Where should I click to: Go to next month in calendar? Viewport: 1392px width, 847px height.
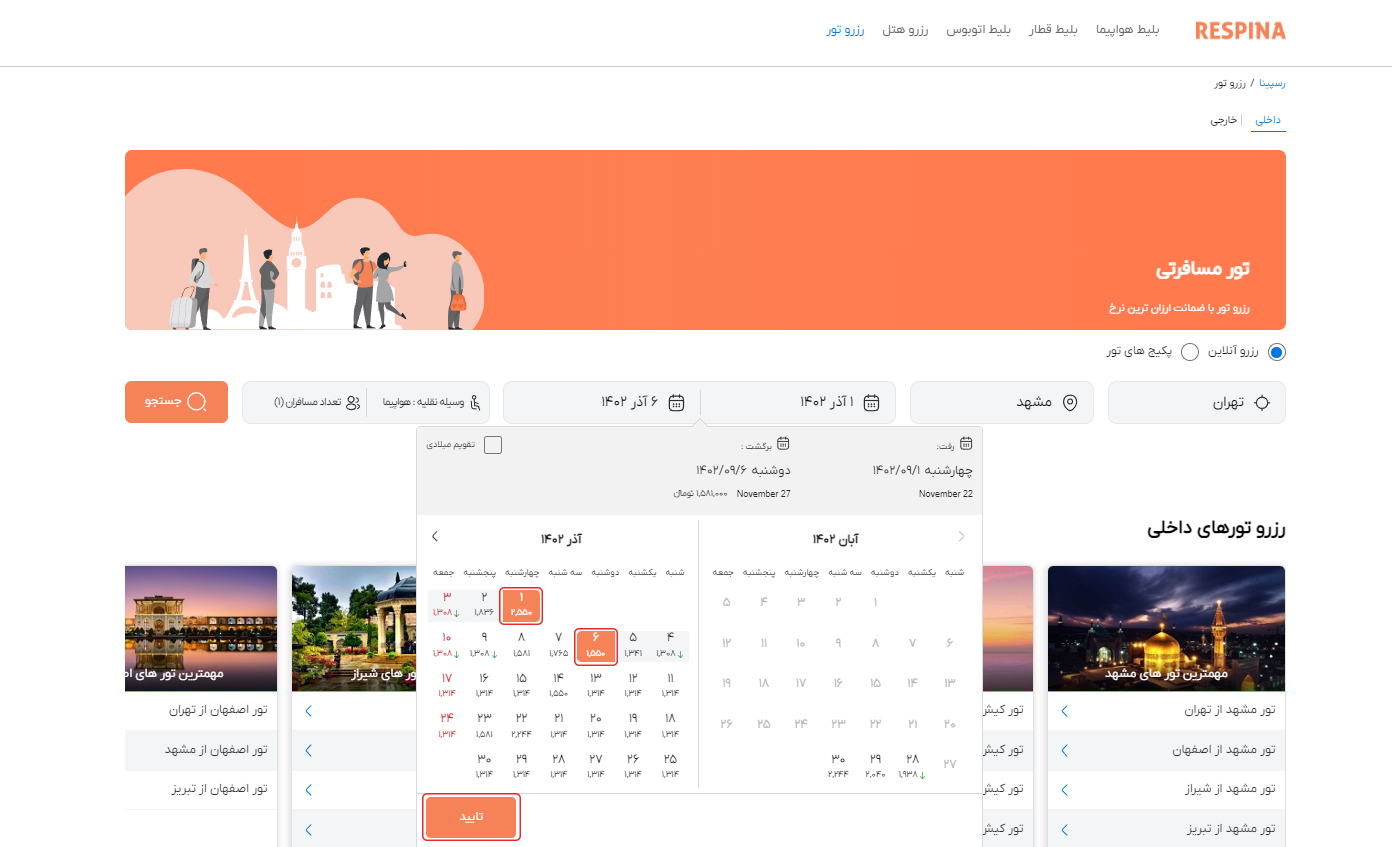click(435, 537)
